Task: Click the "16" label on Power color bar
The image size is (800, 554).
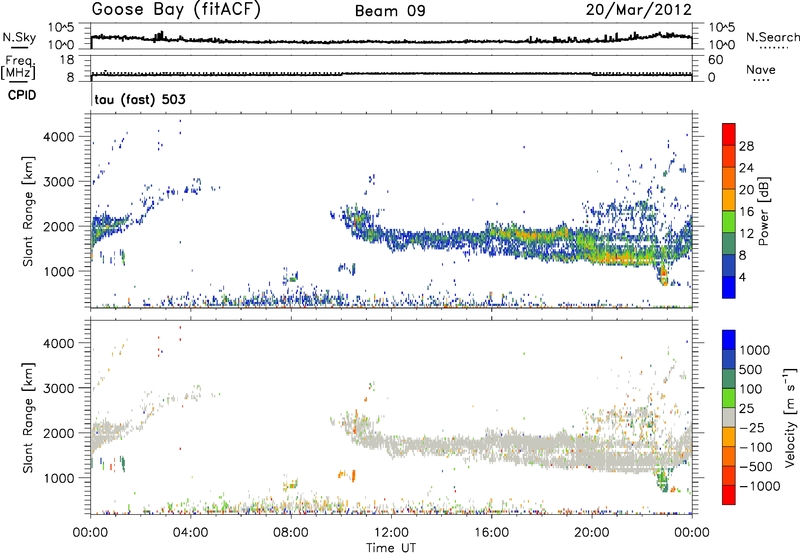Action: 746,212
